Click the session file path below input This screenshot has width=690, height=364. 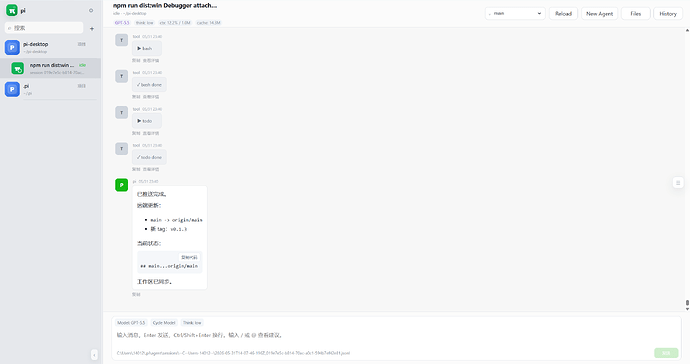(233, 353)
